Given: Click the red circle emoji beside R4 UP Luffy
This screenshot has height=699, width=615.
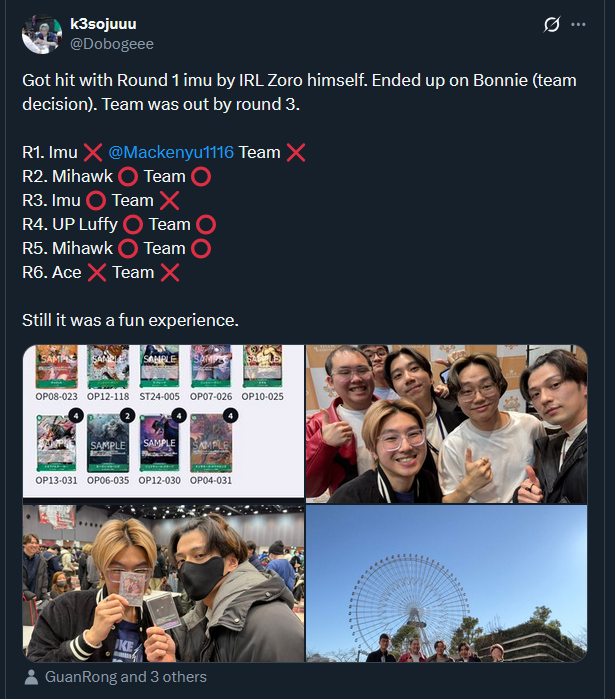Looking at the screenshot, I should pos(133,225).
